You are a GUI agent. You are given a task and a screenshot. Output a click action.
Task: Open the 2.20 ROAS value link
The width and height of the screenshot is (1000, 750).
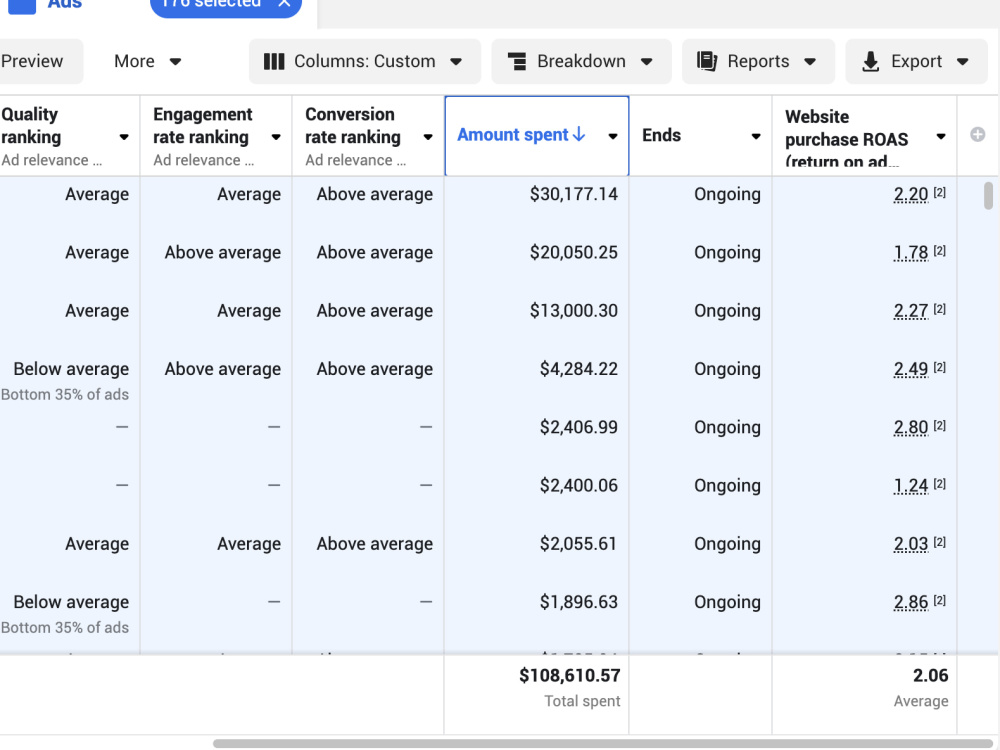point(910,194)
